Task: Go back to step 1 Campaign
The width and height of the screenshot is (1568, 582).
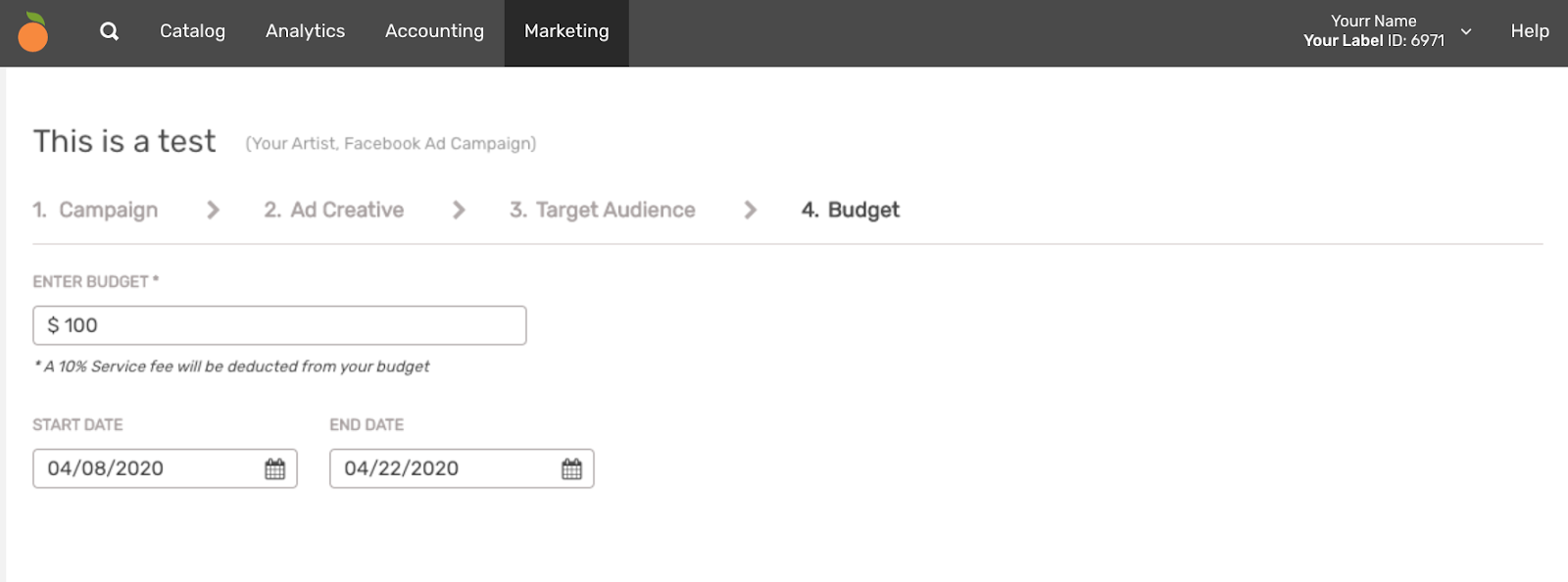Action: click(x=95, y=210)
